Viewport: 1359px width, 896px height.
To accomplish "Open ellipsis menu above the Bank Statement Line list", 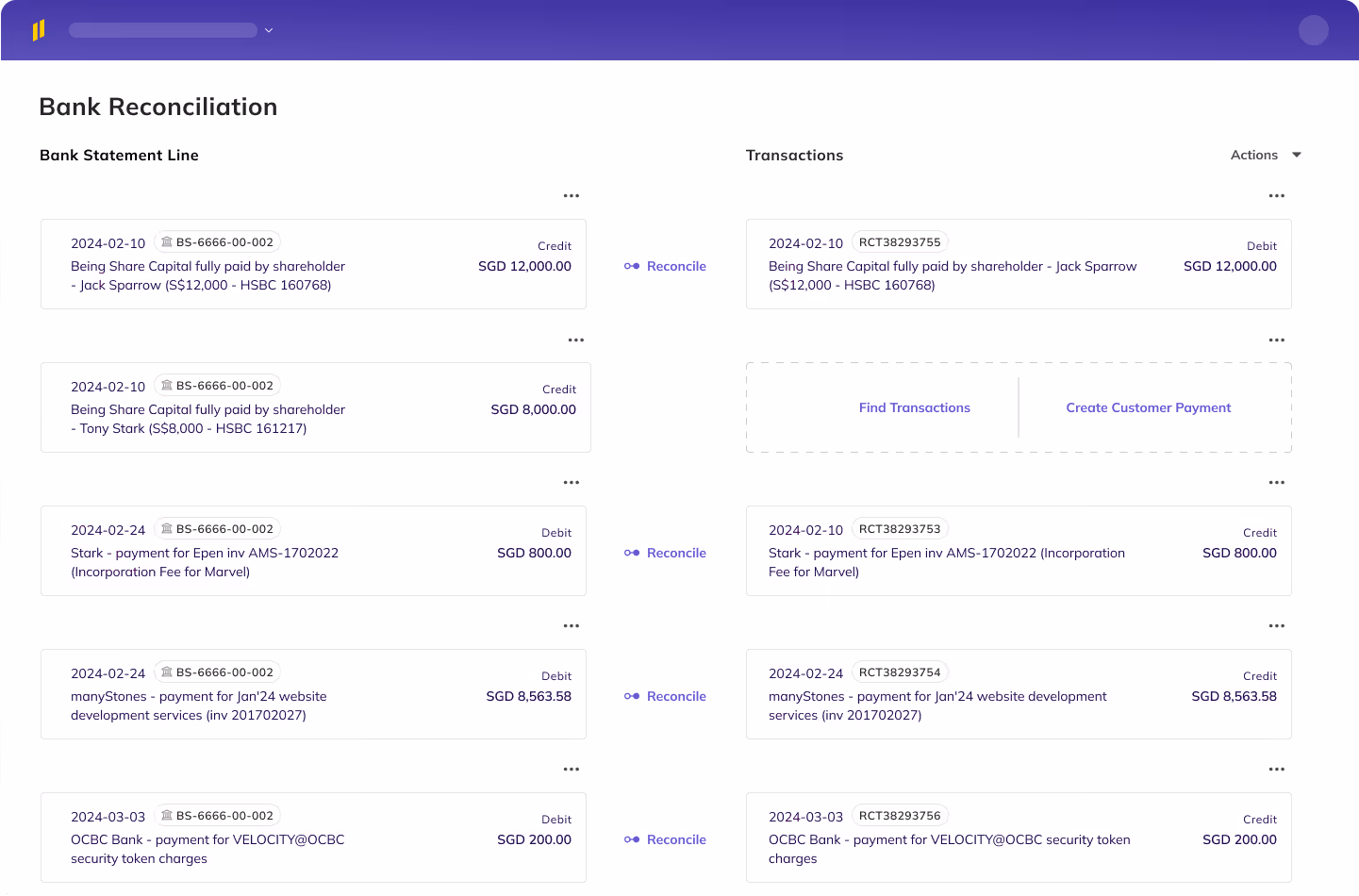I will (x=572, y=195).
